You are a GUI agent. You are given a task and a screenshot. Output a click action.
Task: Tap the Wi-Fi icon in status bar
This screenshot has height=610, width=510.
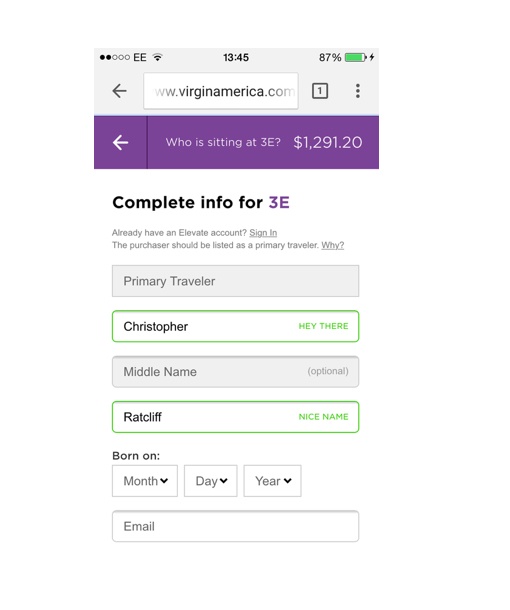(x=158, y=57)
